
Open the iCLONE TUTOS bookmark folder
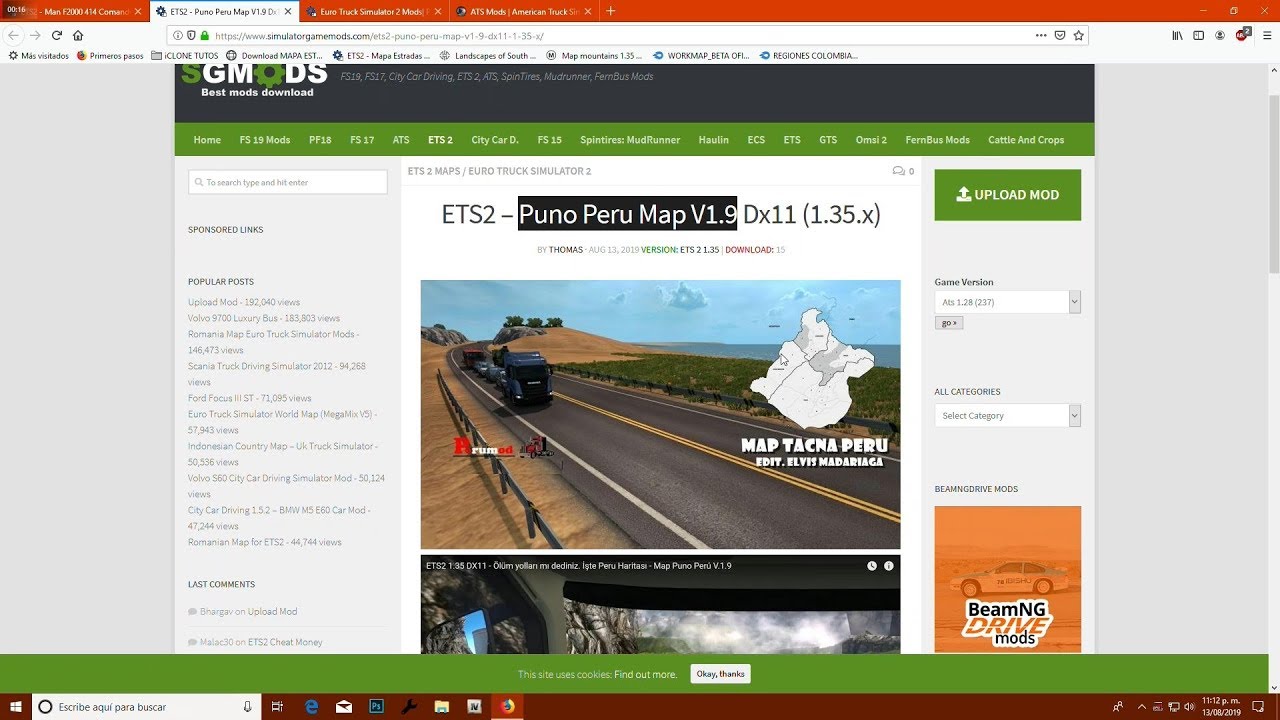coord(185,56)
